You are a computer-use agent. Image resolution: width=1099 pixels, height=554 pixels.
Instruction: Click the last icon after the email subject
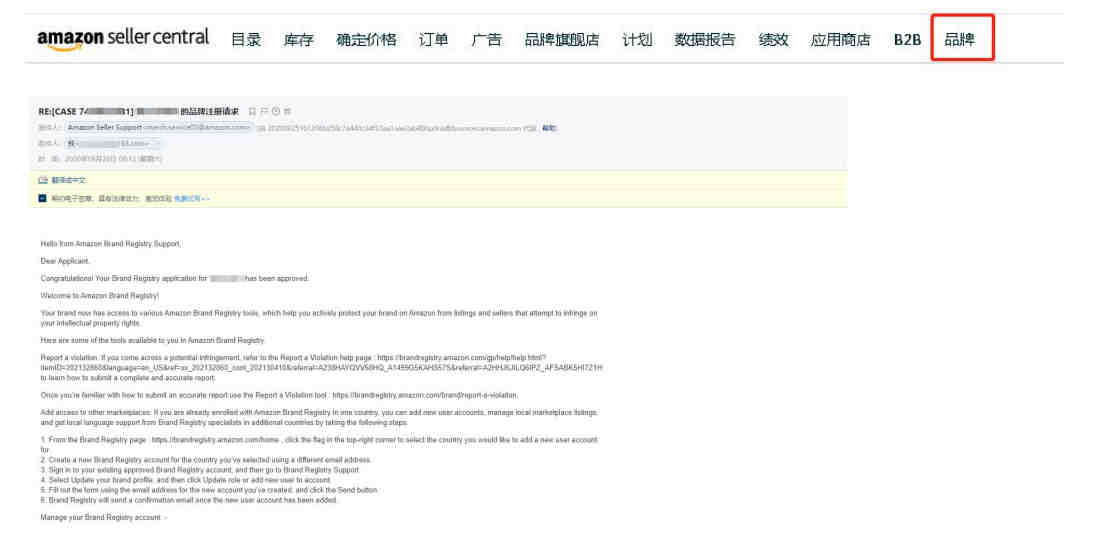[287, 112]
